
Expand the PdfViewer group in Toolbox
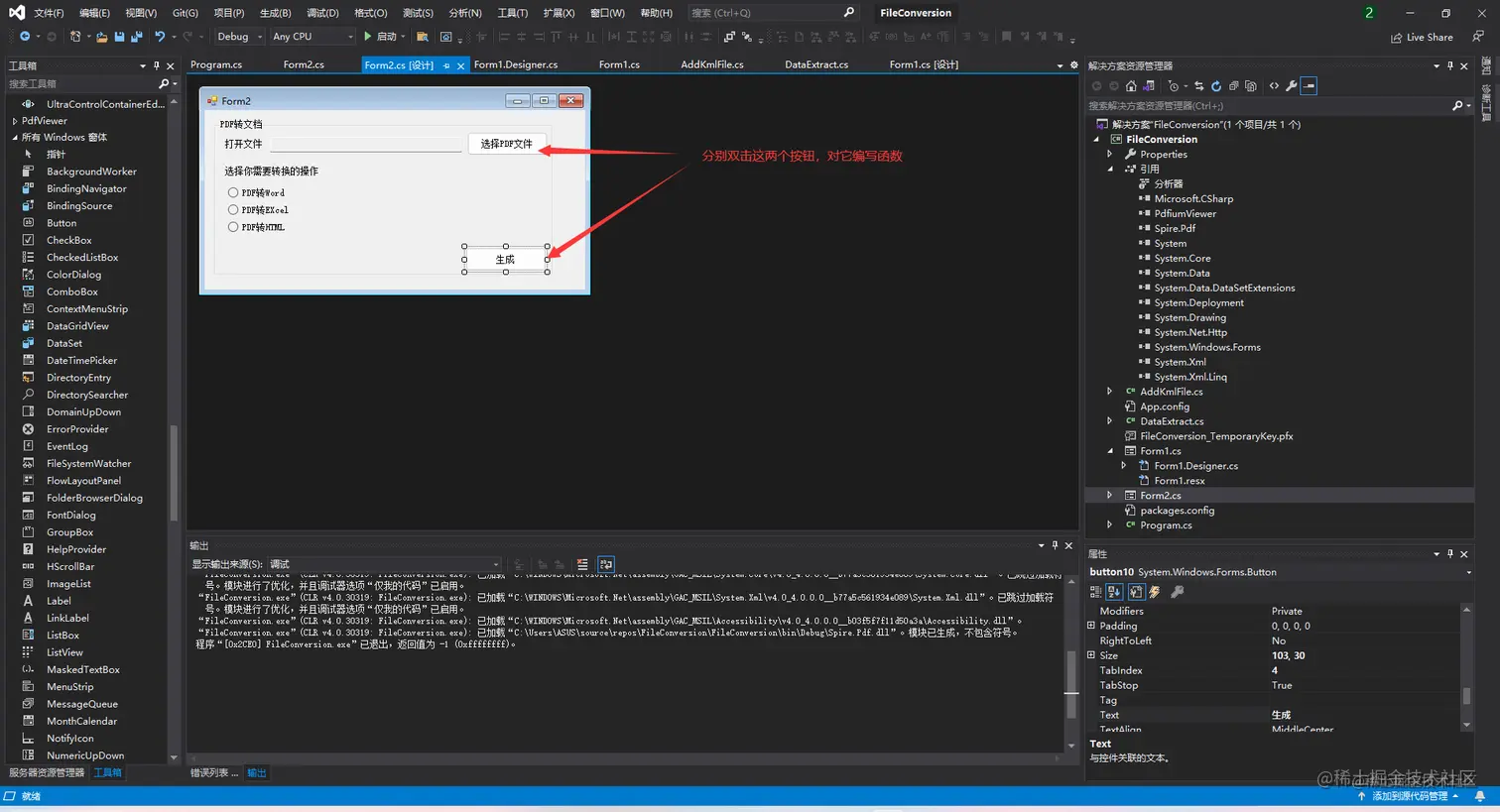[x=15, y=120]
